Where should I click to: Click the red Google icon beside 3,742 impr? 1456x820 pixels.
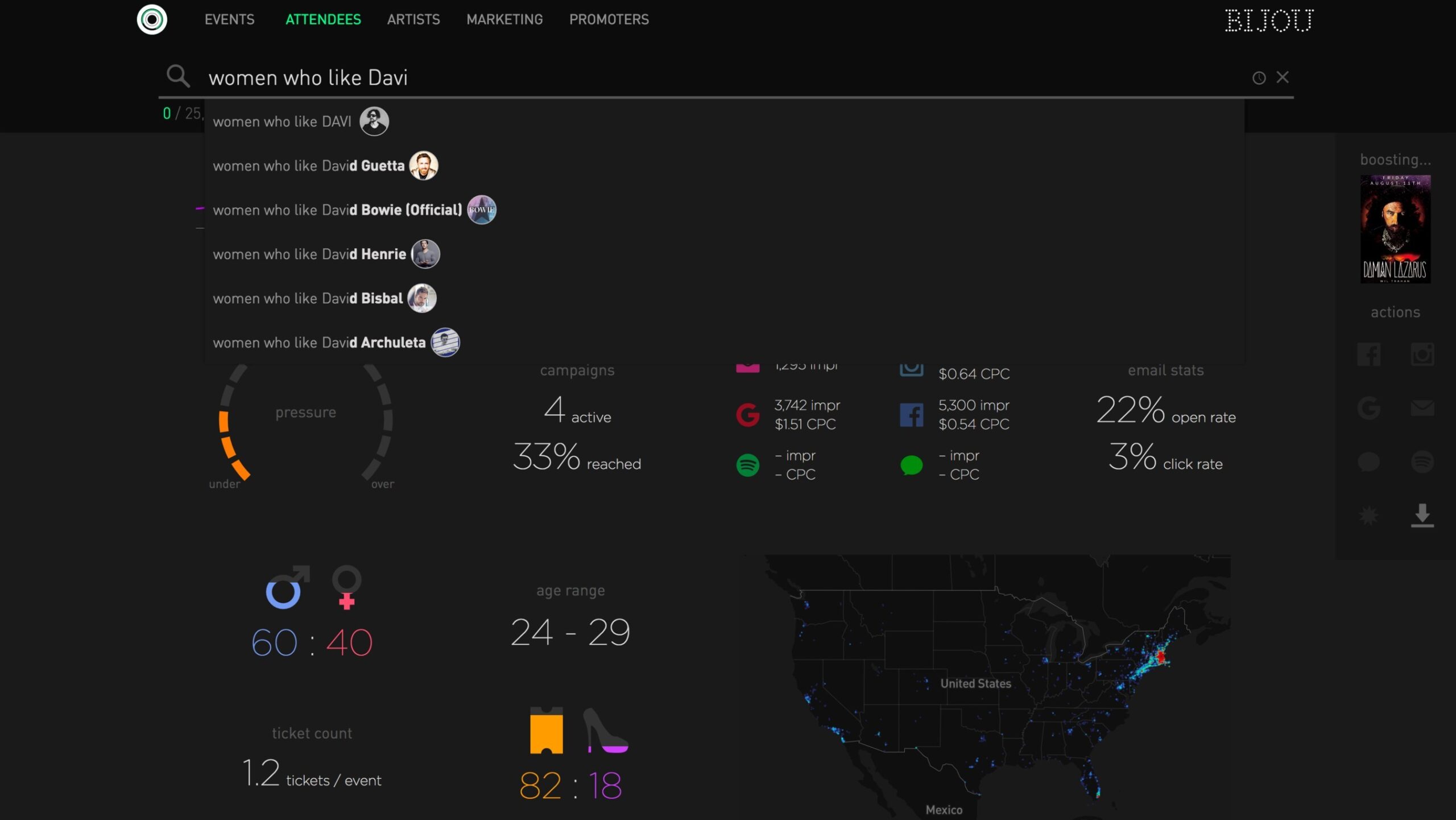[x=747, y=414]
